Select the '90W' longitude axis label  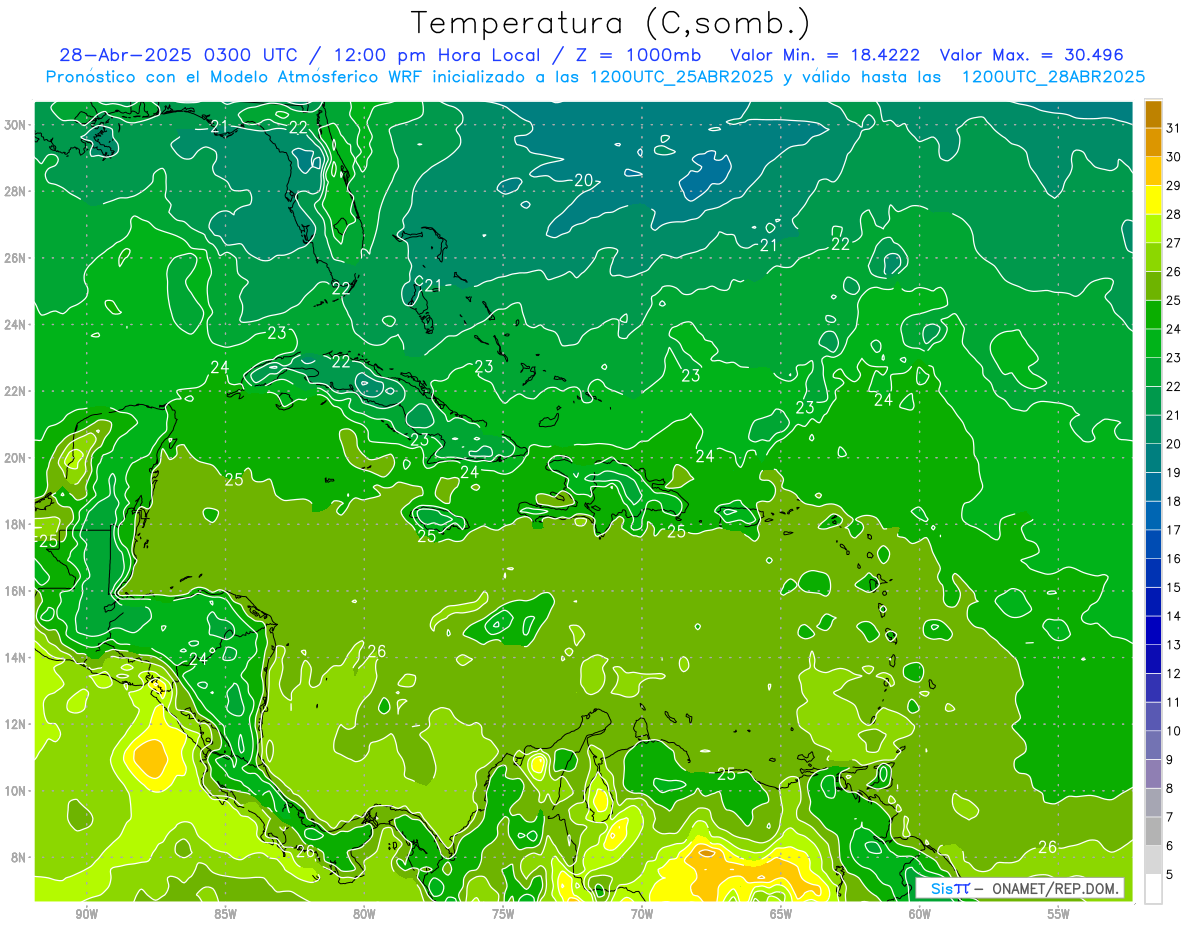[87, 914]
